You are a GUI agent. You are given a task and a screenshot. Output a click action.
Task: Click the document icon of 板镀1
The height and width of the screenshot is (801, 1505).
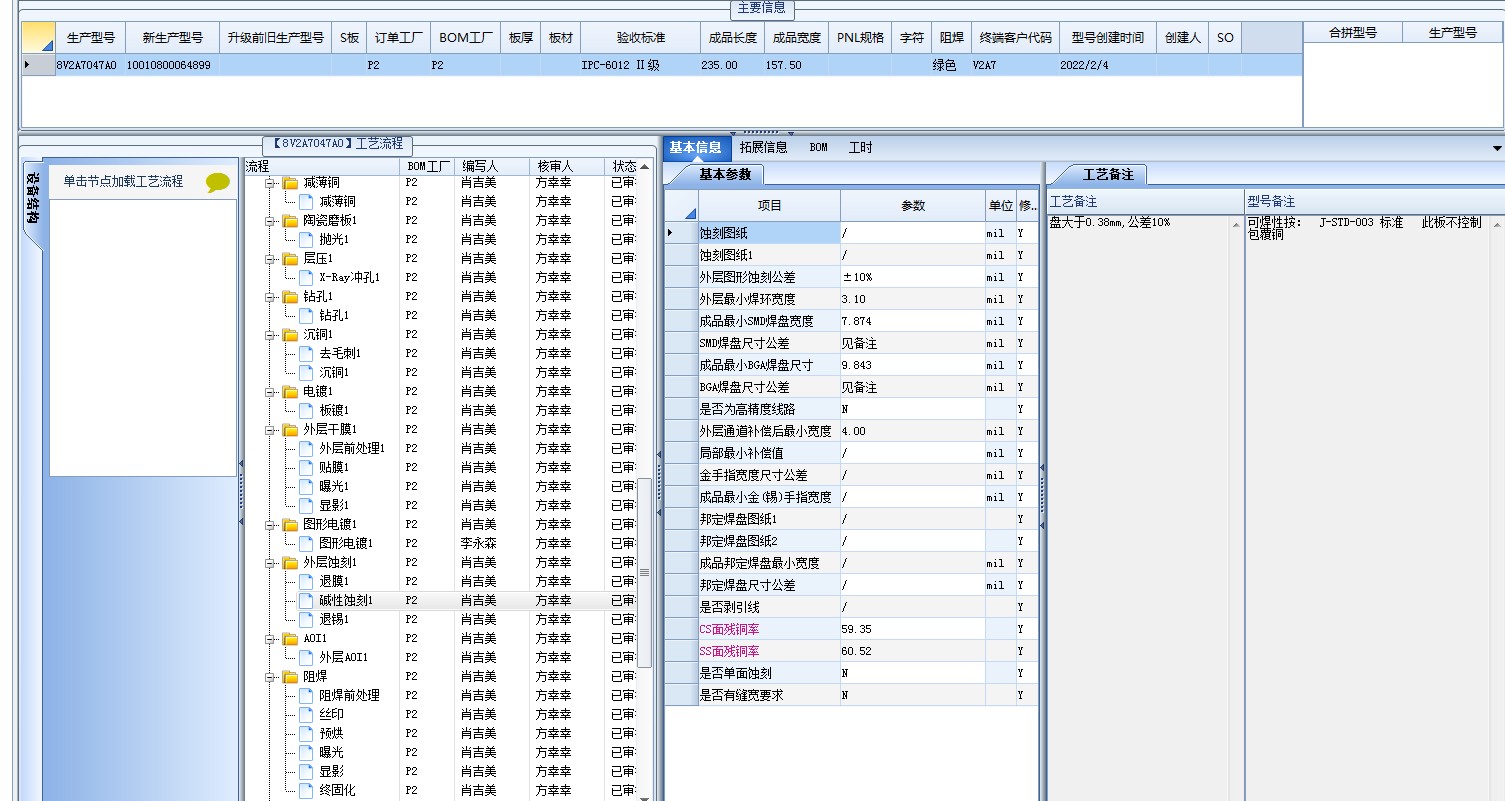(x=306, y=411)
